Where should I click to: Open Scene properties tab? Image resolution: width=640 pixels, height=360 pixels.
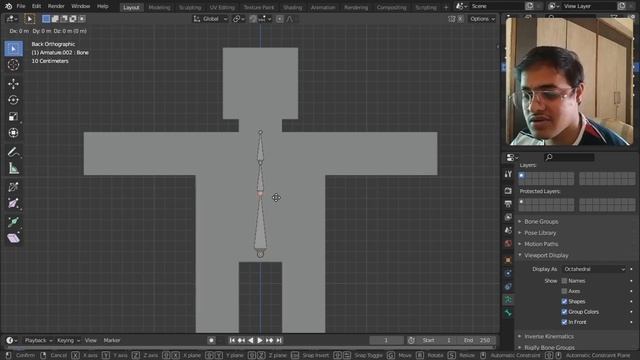(x=508, y=230)
